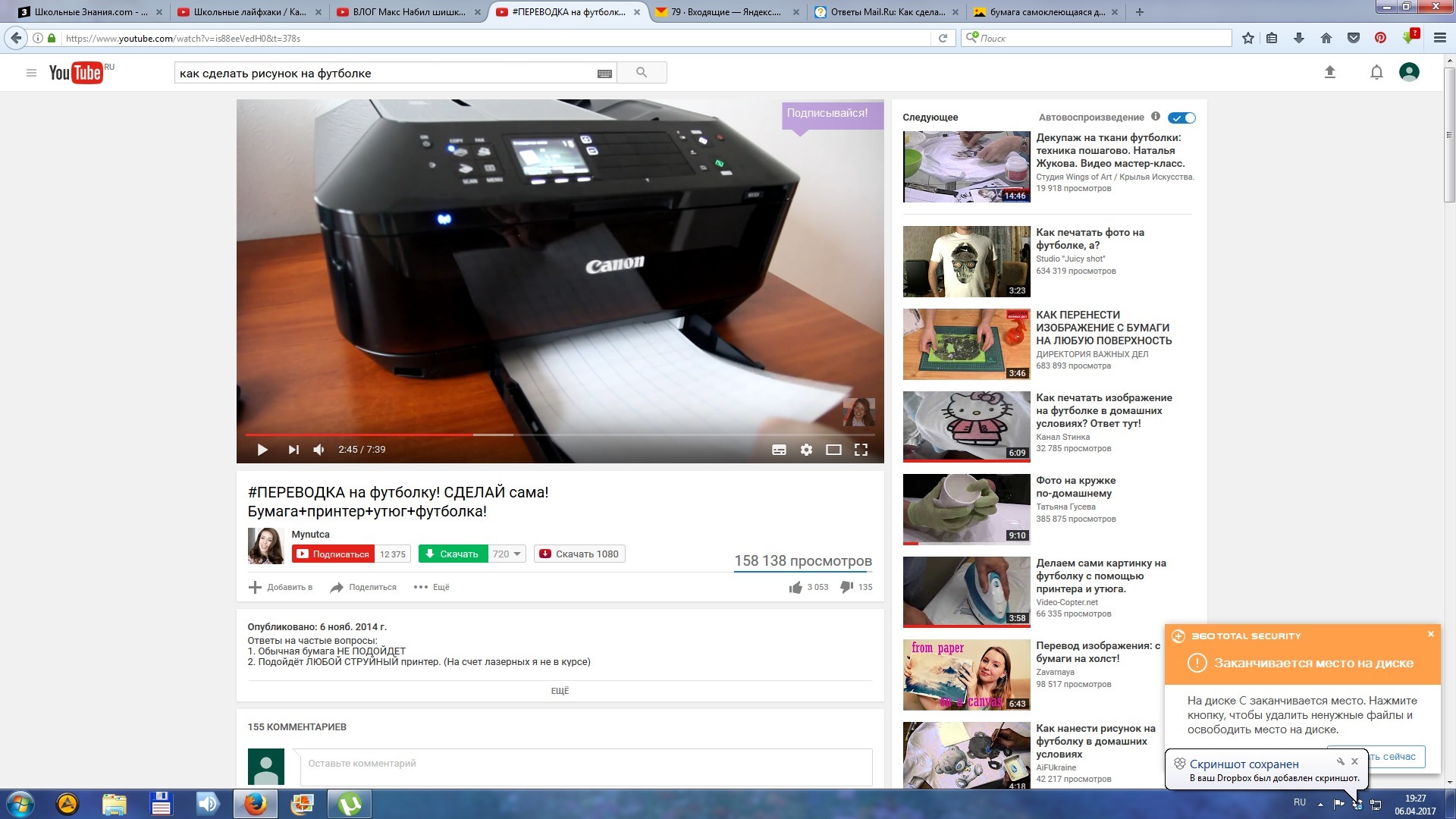Open YouTube hamburger guide menu
Viewport: 1456px width, 819px height.
[x=31, y=73]
